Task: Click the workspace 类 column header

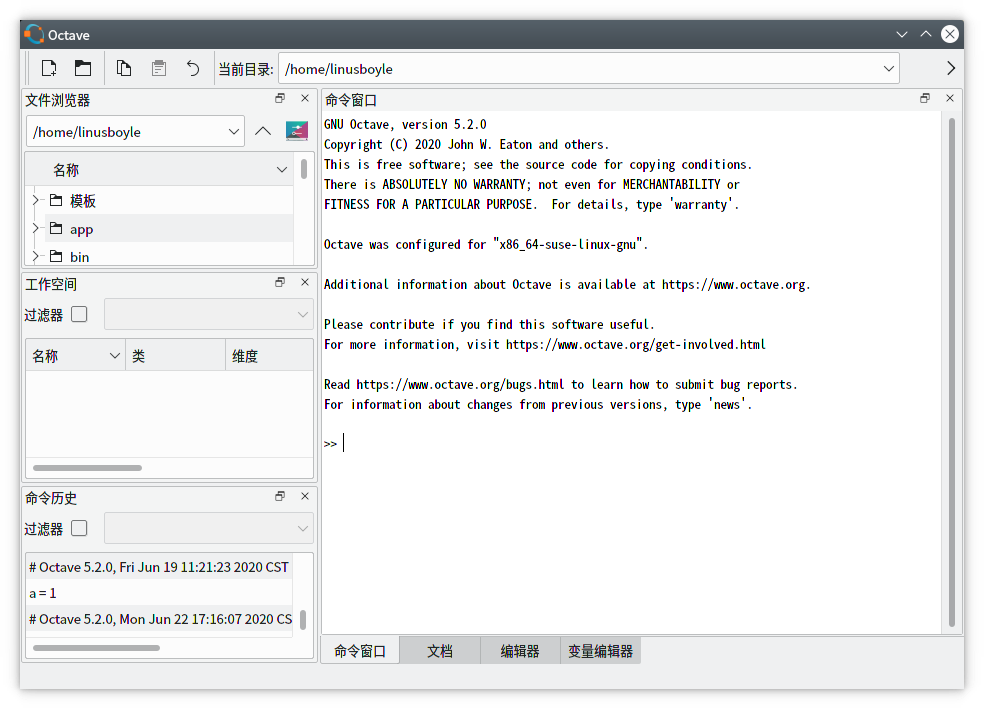Action: 175,356
